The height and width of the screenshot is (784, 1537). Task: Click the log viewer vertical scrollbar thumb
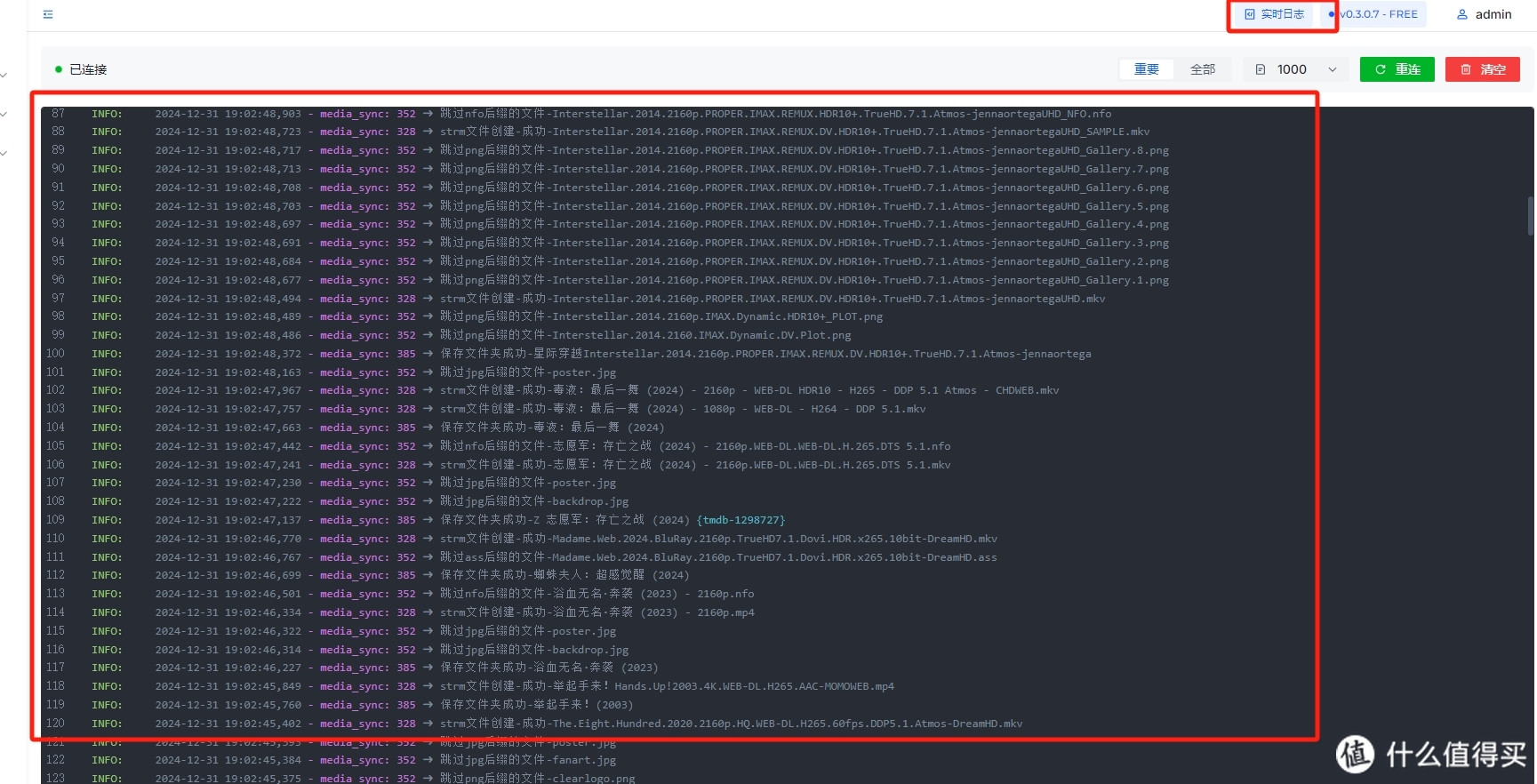pos(1530,215)
